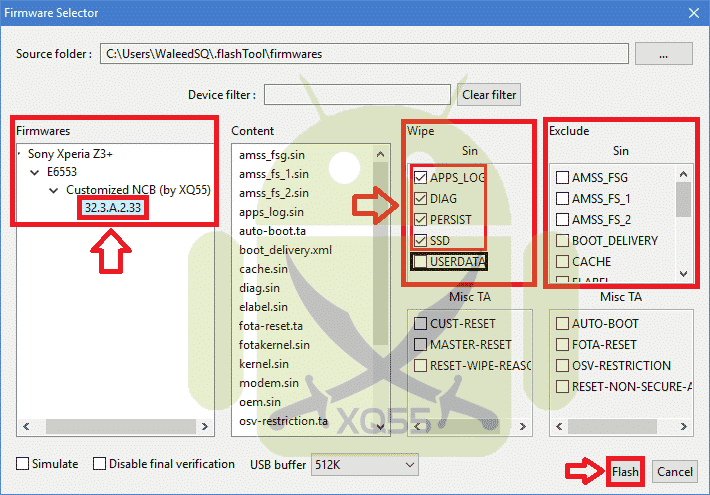Select firmware version 32.3.A.2.33

[x=111, y=207]
